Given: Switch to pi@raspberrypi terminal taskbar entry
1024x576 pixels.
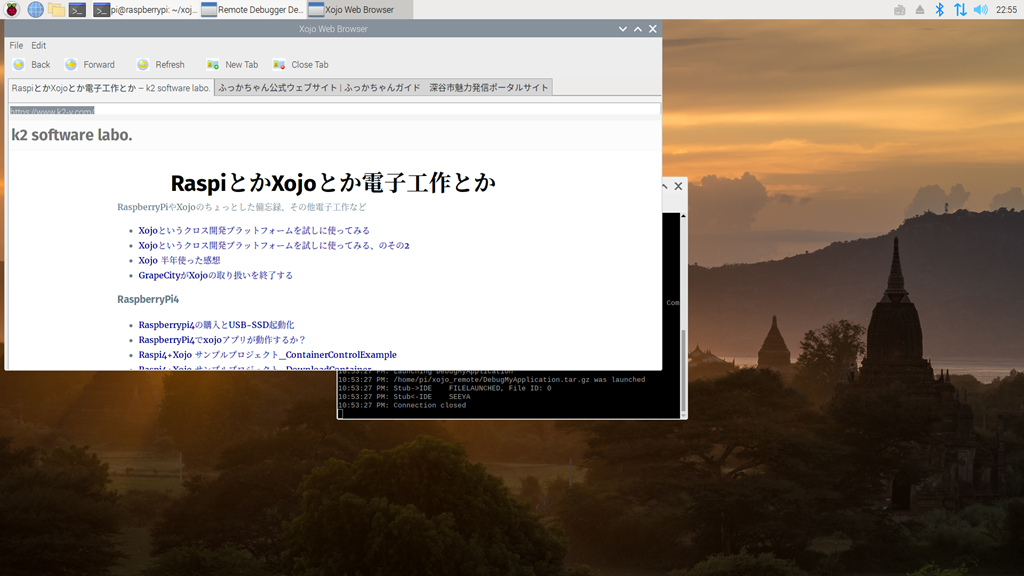Looking at the screenshot, I should point(144,9).
